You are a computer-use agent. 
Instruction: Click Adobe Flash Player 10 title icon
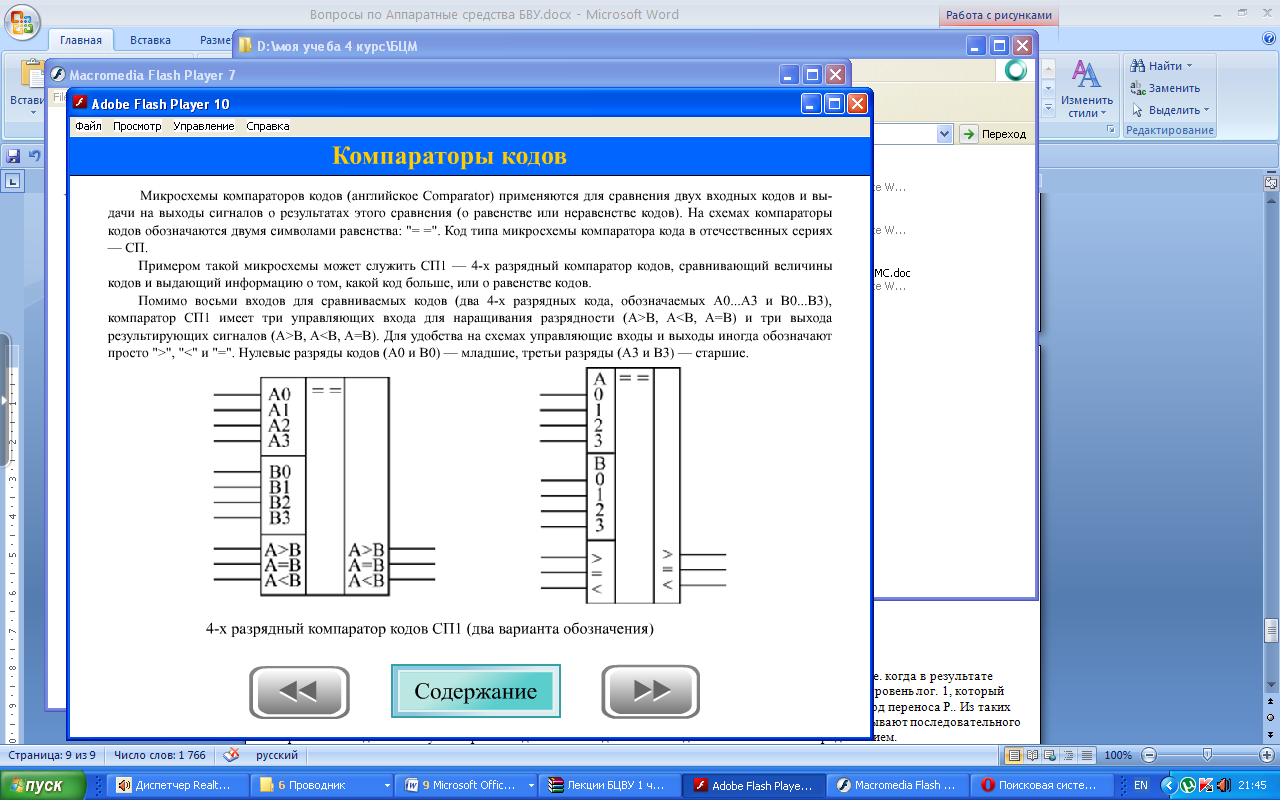(79, 103)
